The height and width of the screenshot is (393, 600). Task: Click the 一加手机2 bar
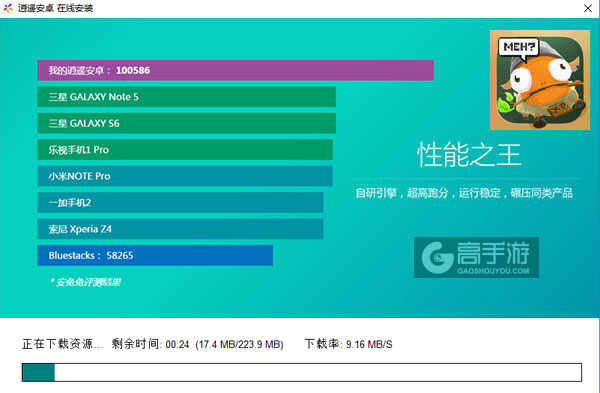[x=180, y=202]
